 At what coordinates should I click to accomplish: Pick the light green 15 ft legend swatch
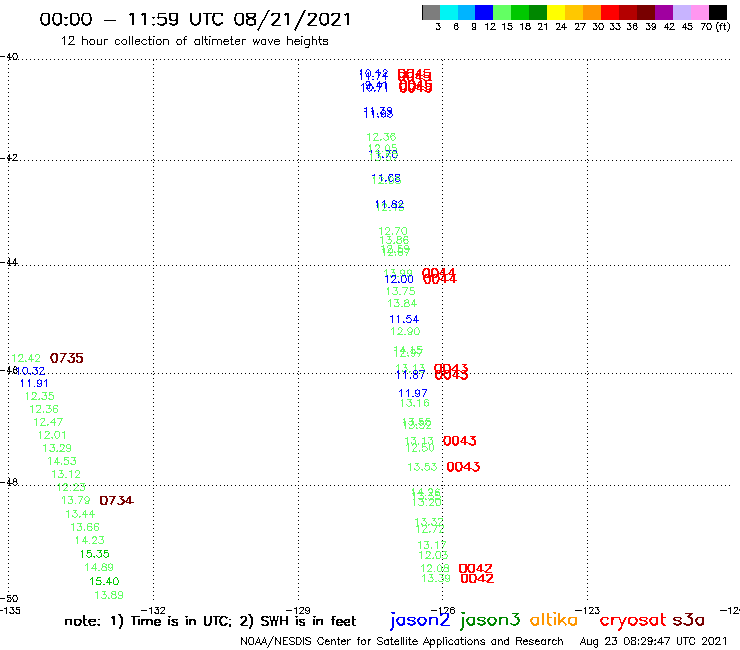(502, 13)
